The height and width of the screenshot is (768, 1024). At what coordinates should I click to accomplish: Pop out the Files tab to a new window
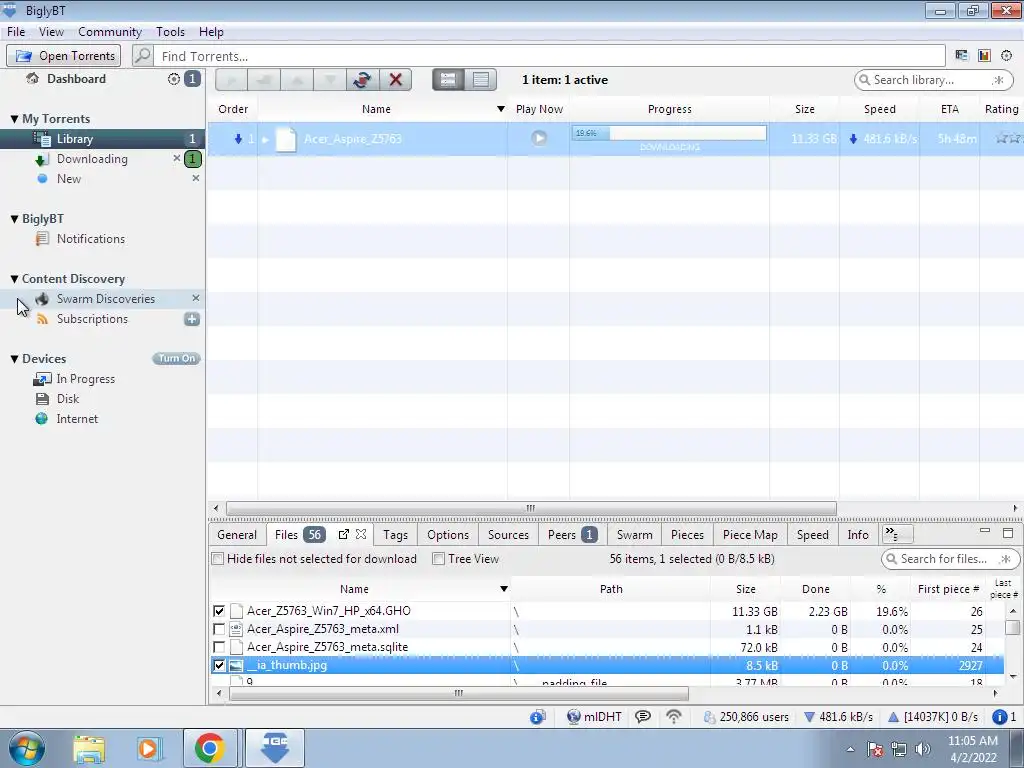344,534
